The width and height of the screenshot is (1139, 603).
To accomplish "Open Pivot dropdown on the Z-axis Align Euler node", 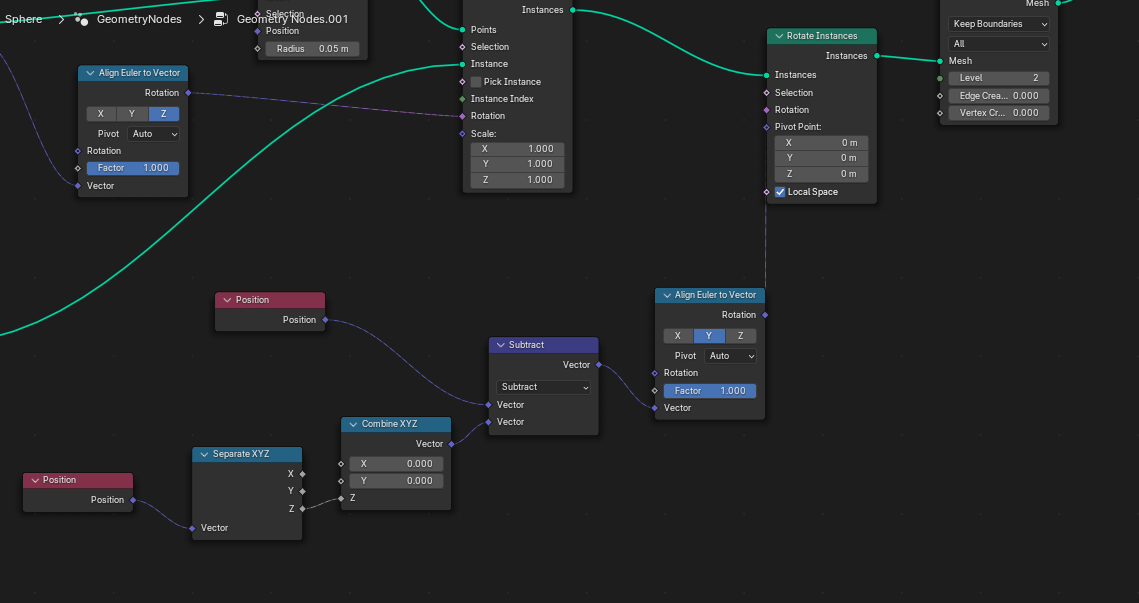I will pyautogui.click(x=154, y=134).
